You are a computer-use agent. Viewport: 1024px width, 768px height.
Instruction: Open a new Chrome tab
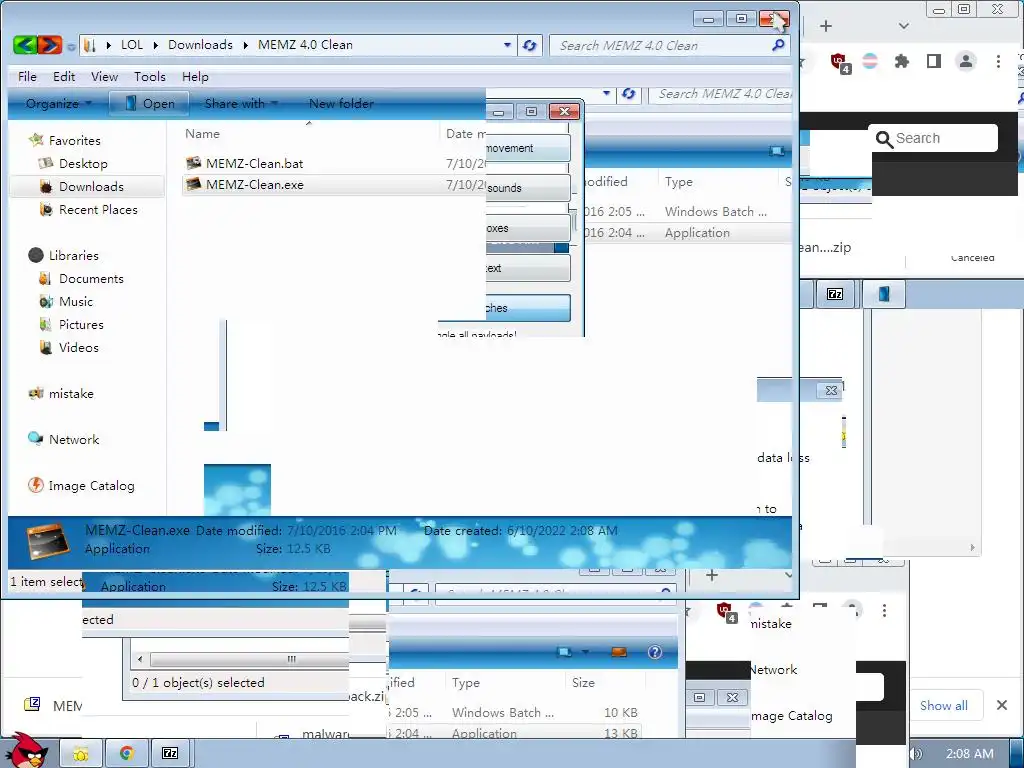pos(826,26)
